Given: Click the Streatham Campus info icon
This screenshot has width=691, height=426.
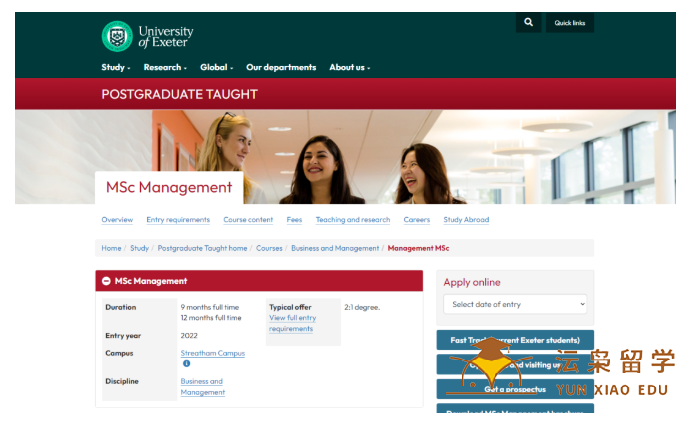Looking at the screenshot, I should (186, 363).
